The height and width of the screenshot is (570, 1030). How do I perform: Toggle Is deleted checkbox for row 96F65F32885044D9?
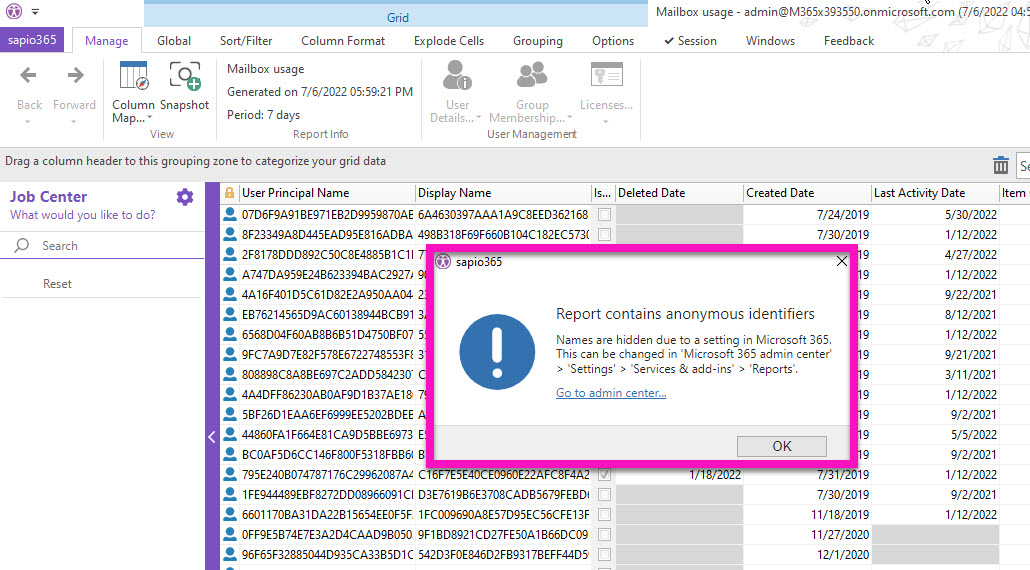click(604, 554)
